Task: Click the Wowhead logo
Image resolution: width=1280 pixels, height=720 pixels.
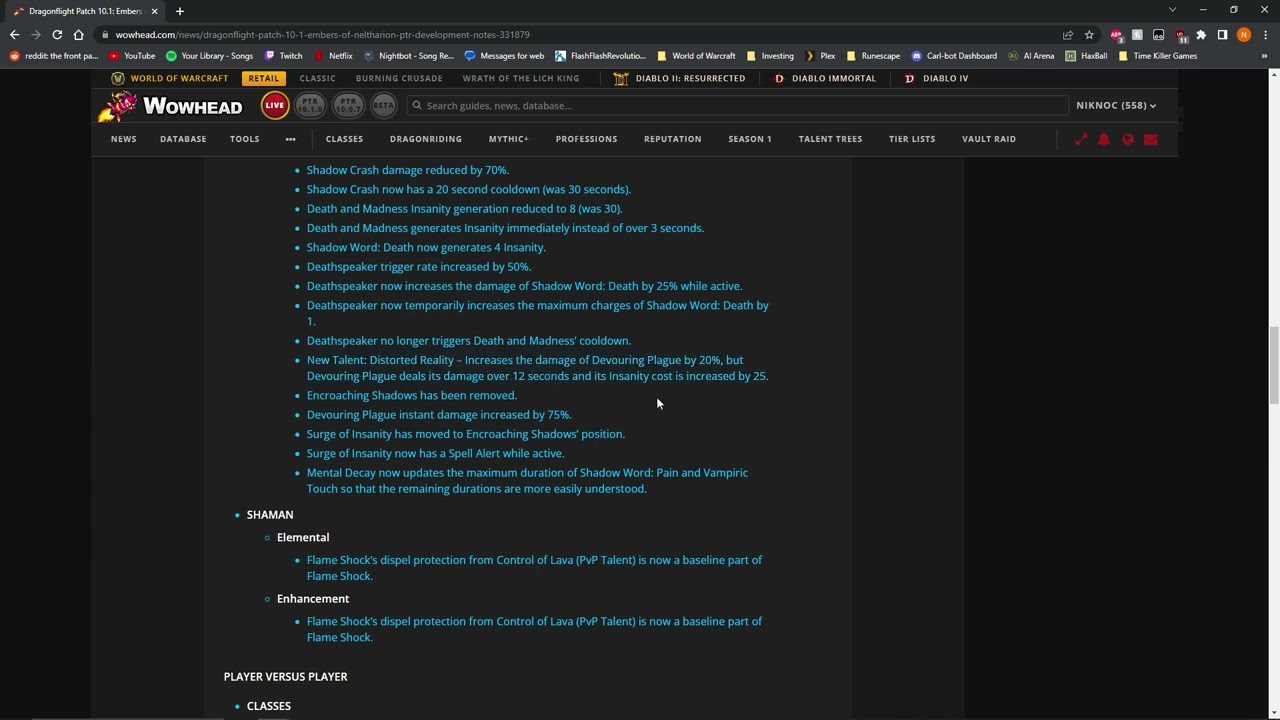Action: (170, 105)
